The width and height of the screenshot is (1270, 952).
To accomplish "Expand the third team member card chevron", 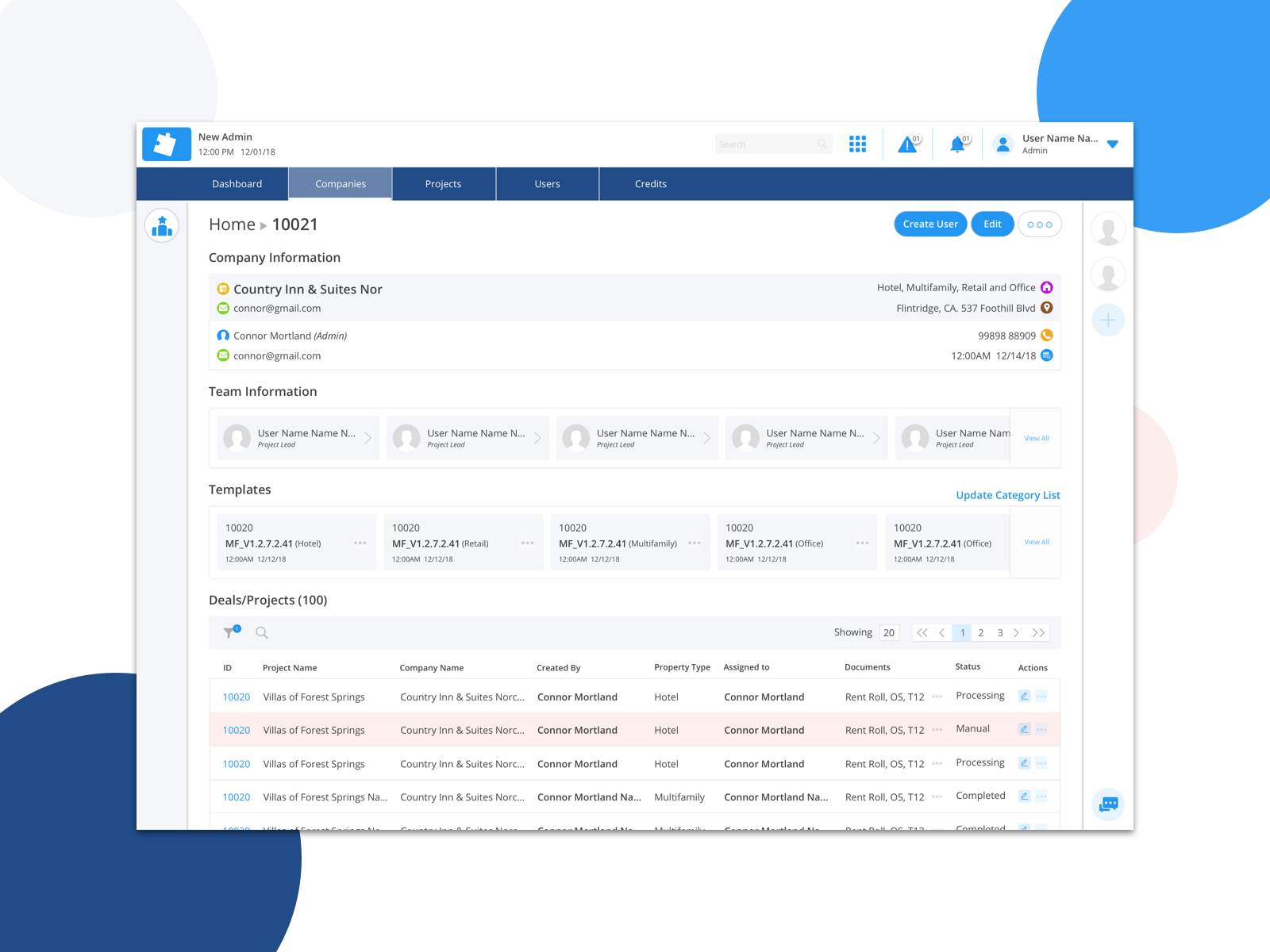I will point(707,438).
